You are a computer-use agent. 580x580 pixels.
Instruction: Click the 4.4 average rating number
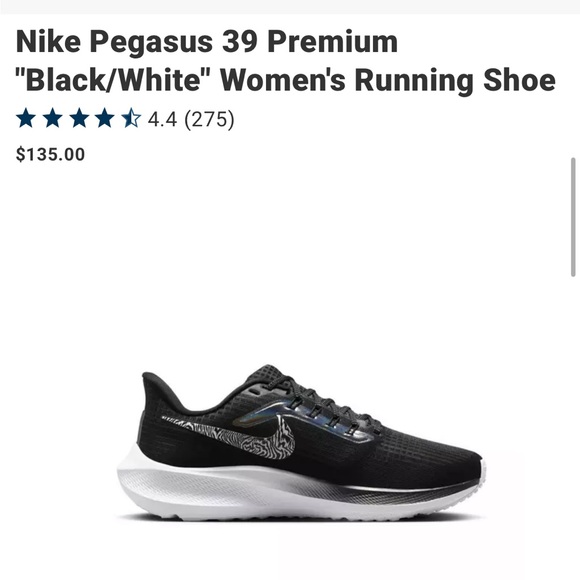[x=162, y=119]
